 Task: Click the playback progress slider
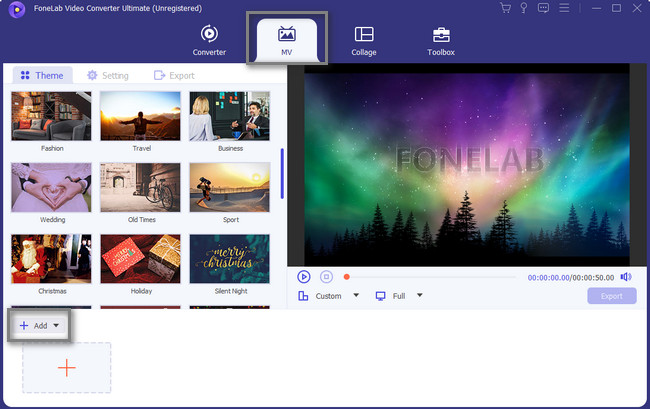(x=430, y=277)
